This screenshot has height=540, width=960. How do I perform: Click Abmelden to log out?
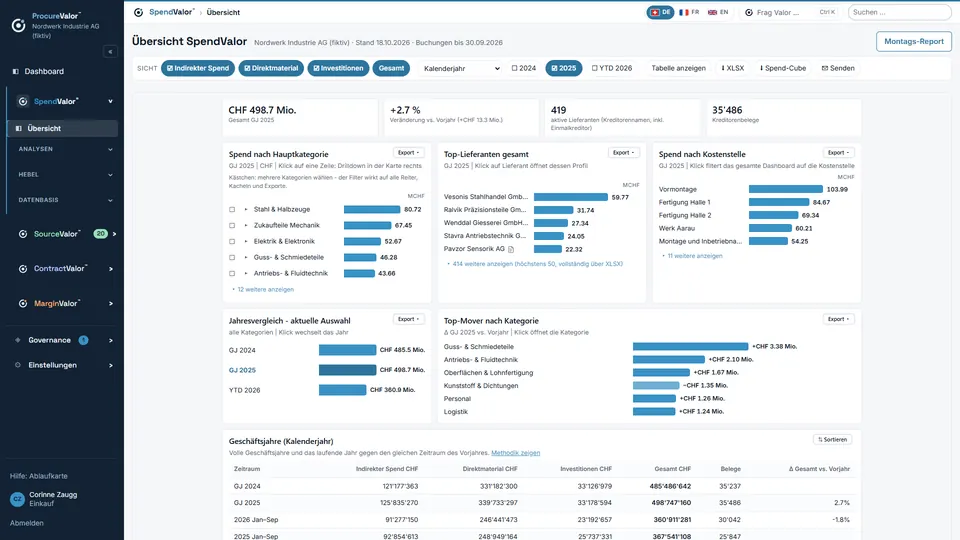tap(27, 523)
